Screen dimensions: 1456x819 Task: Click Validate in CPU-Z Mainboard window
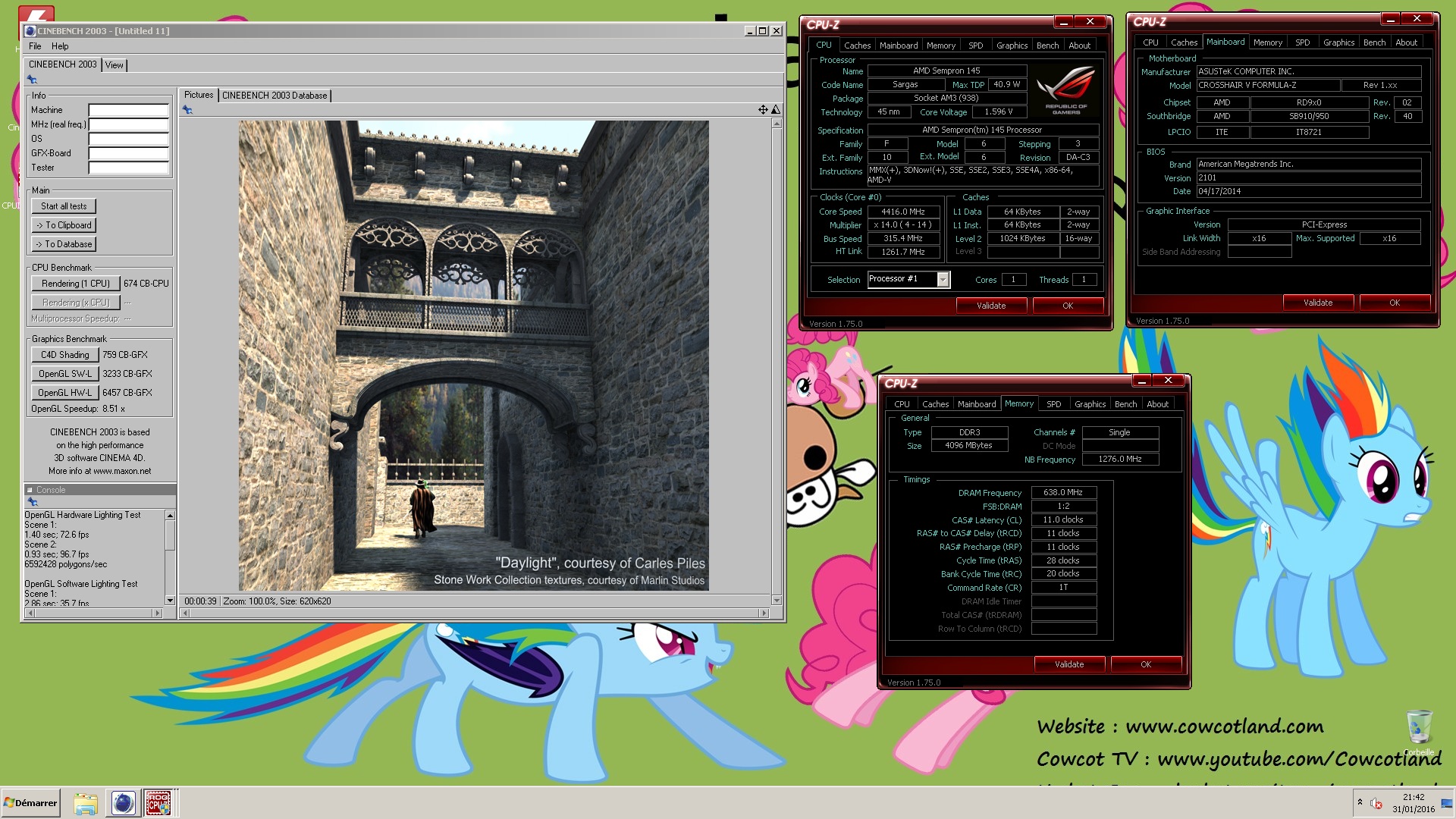(x=1318, y=303)
